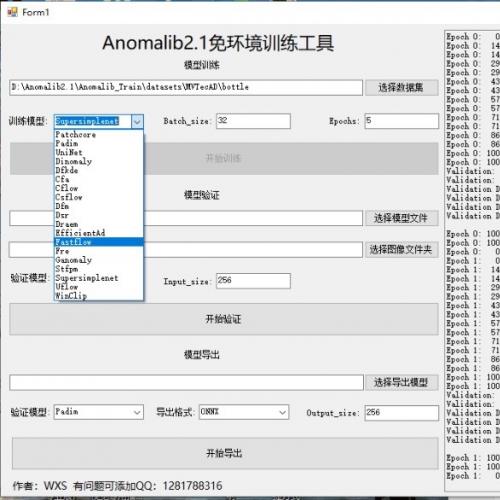
Task: Select Patchcore from the model list
Action: click(x=99, y=135)
